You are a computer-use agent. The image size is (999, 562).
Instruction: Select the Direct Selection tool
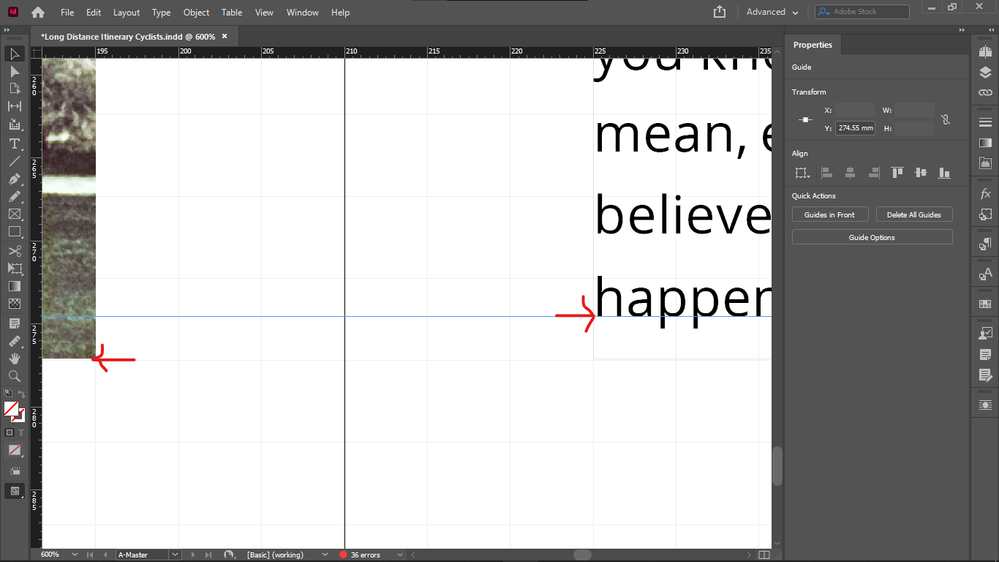15,71
